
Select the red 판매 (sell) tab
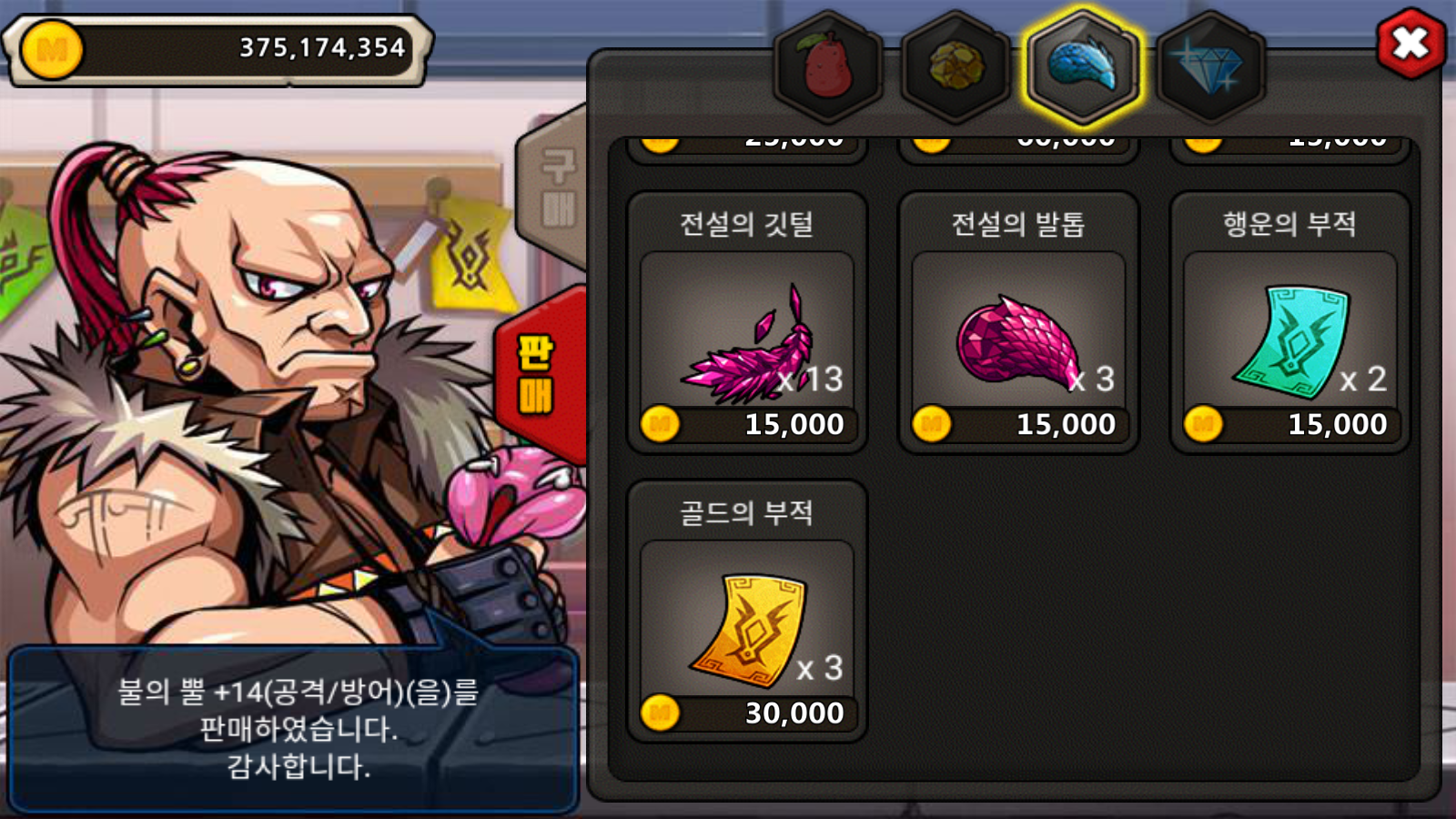tap(539, 375)
